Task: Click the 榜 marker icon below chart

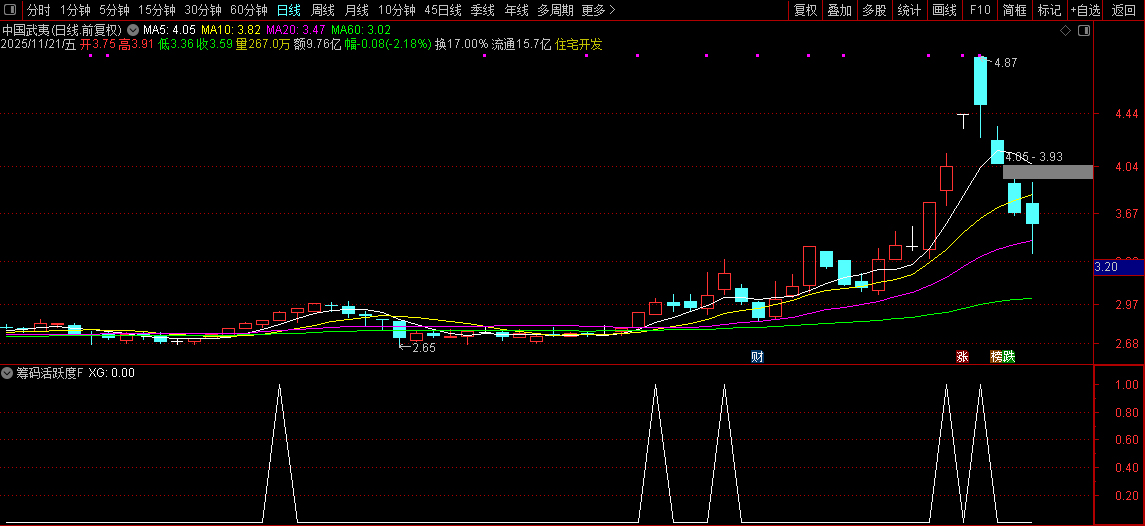Action: (996, 356)
